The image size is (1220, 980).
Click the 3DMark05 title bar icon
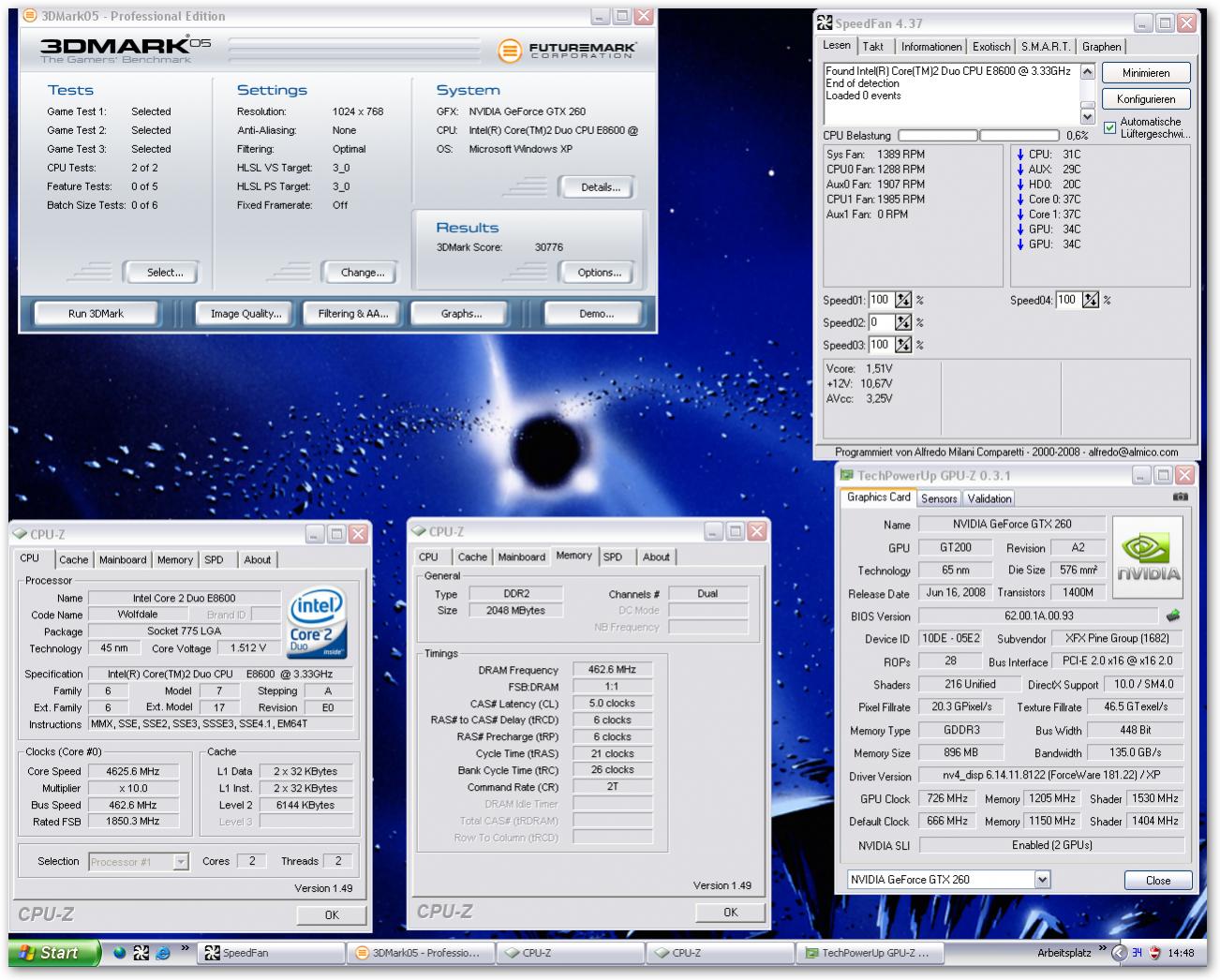point(30,16)
